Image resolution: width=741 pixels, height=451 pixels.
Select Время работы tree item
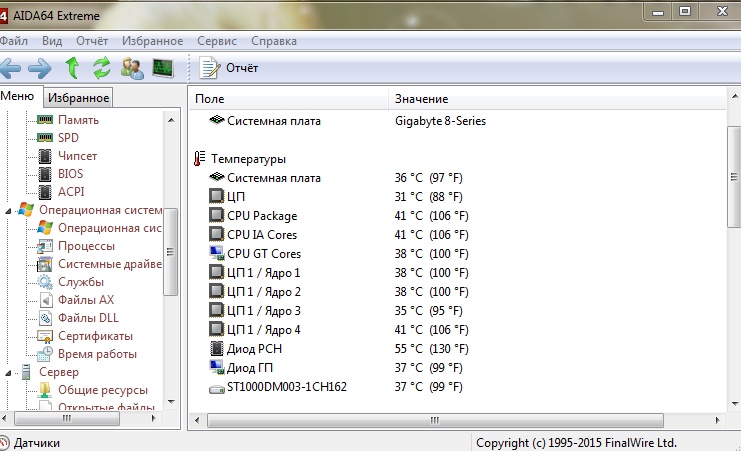(x=97, y=354)
